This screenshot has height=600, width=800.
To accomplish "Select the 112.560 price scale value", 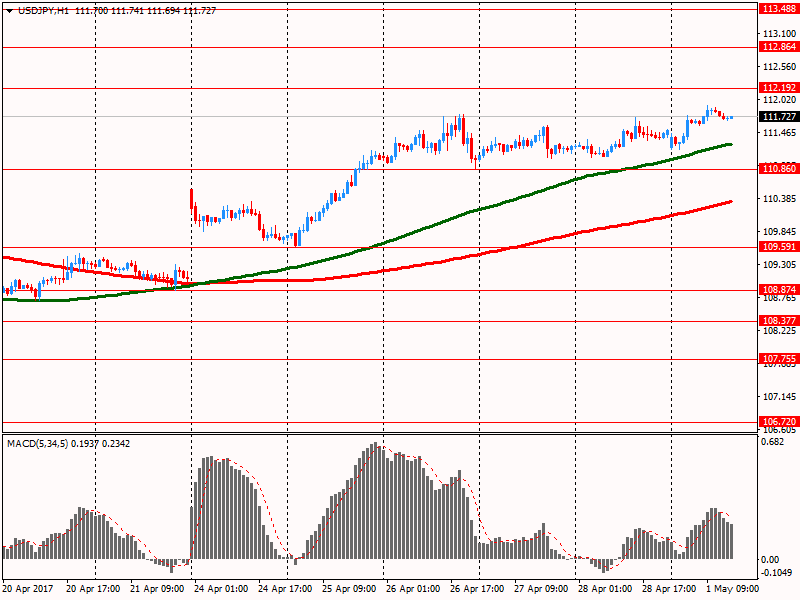I will [779, 67].
